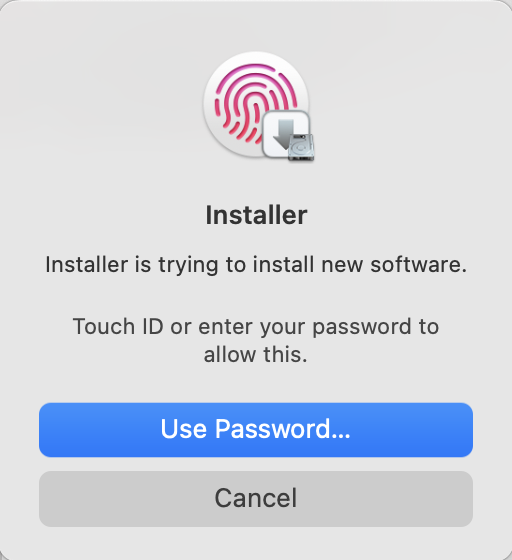Click the gray downward arrow in the badge

pyautogui.click(x=283, y=133)
